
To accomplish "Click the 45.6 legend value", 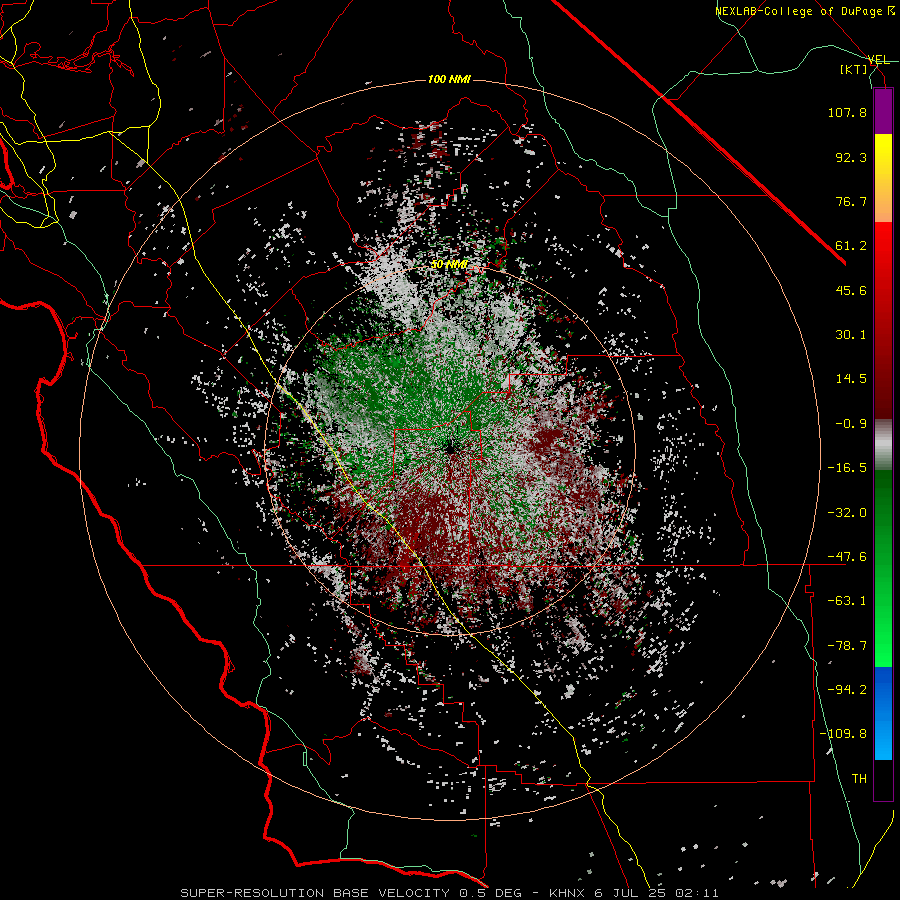I will pos(851,290).
